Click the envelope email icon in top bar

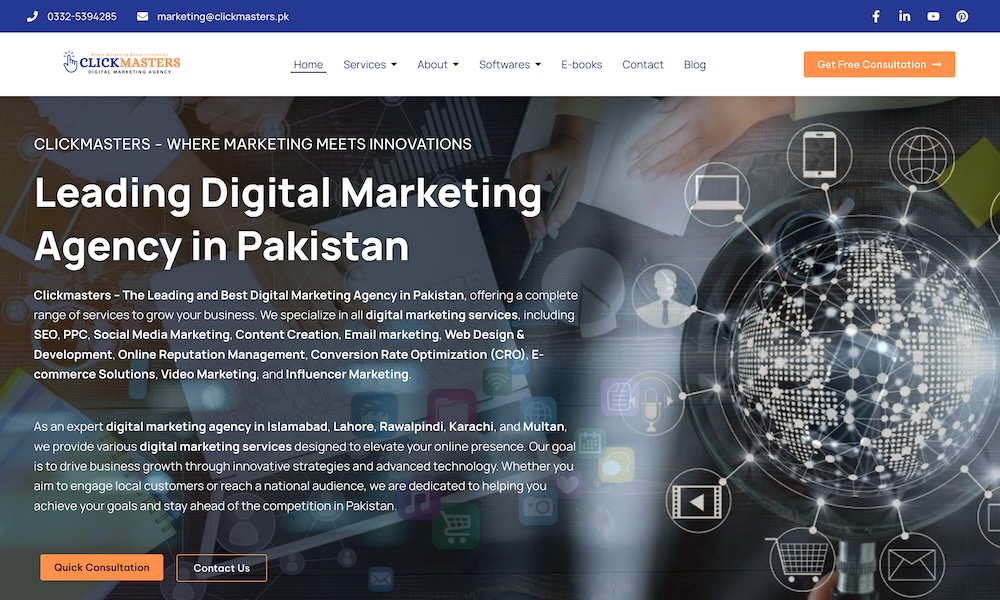coord(142,17)
